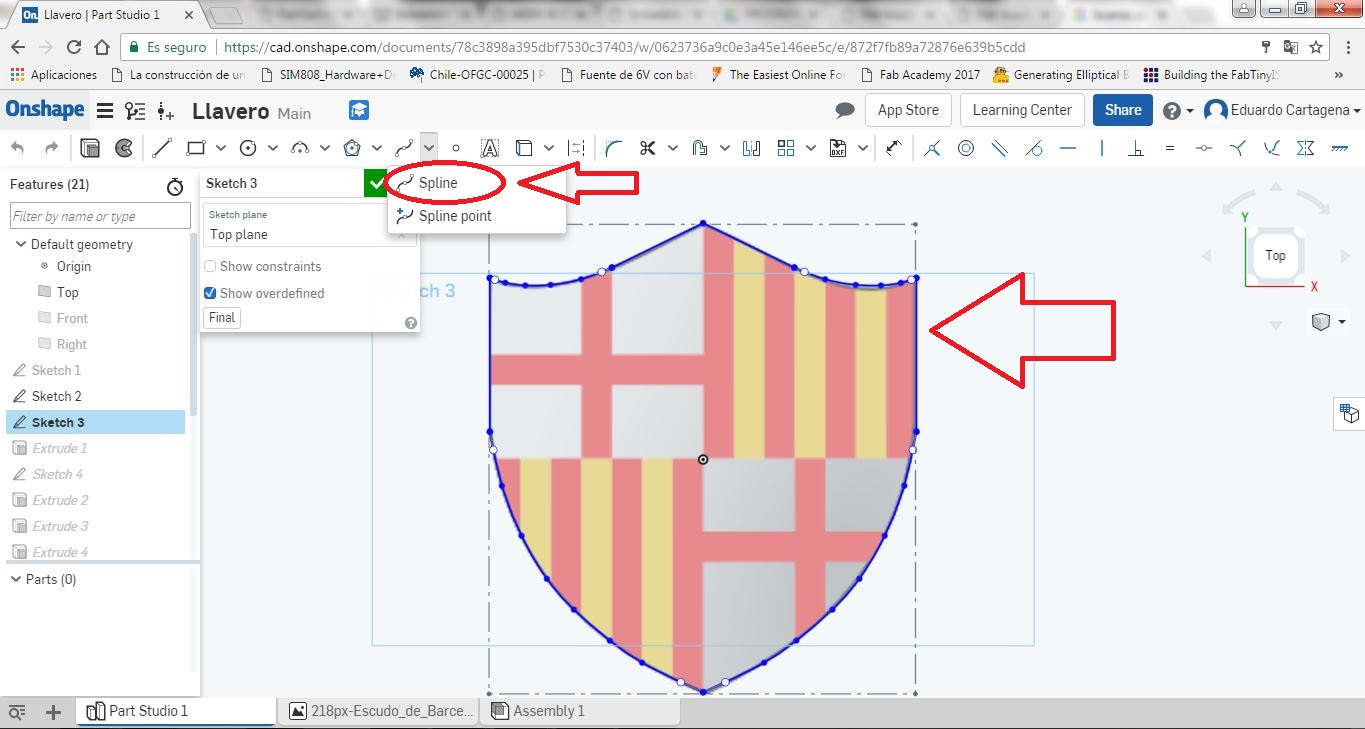Switch to the Assembly 1 tab

pos(580,711)
